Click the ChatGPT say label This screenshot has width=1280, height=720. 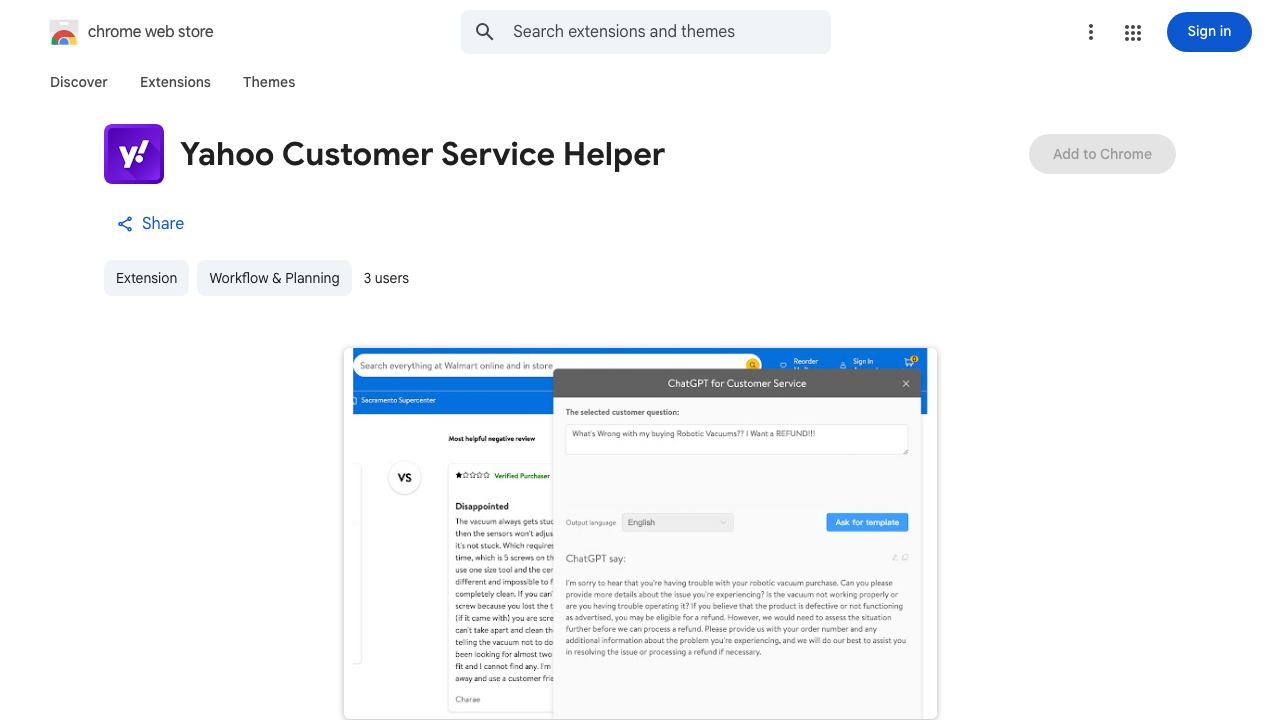[x=596, y=558]
